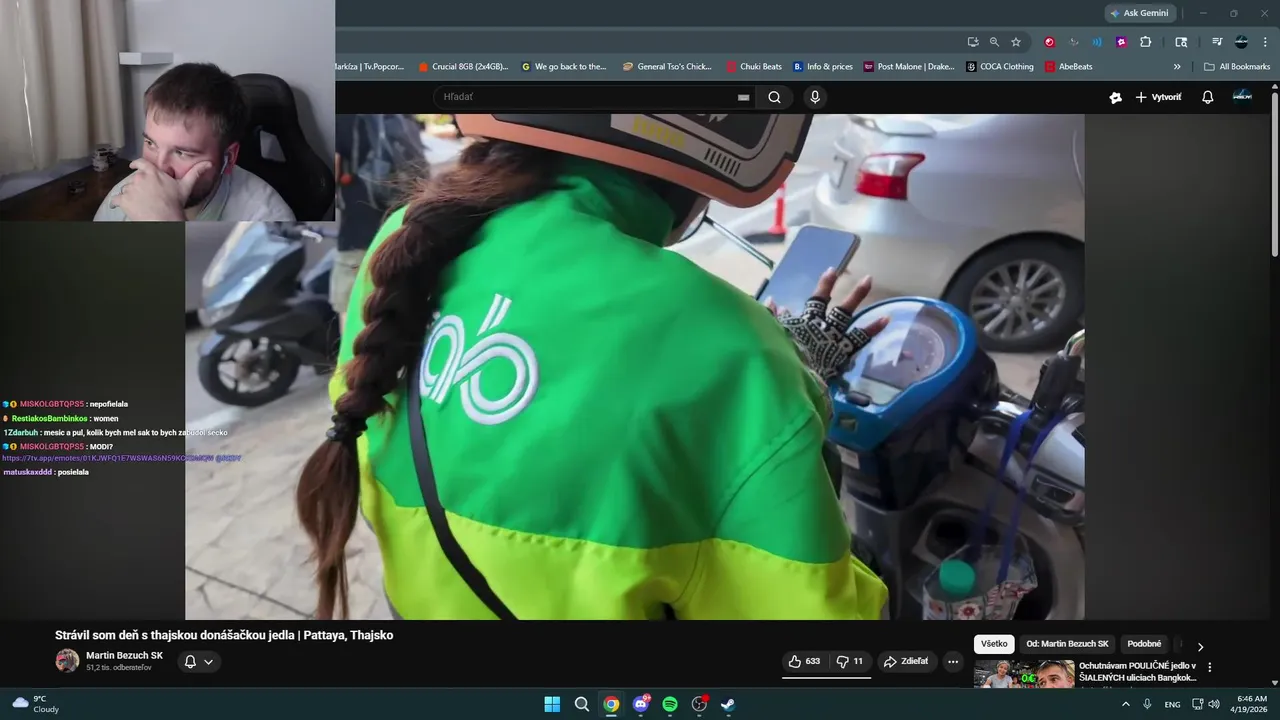Show more filter chips with right arrow

1200,647
